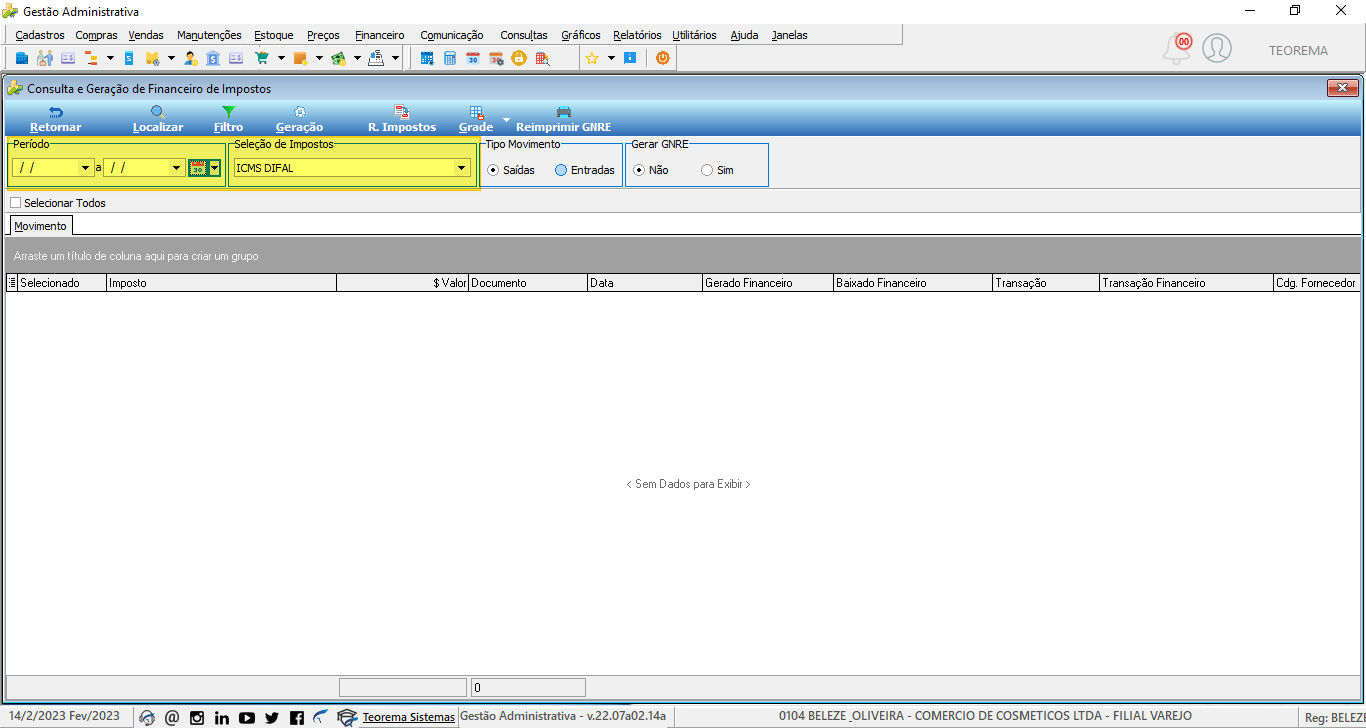Click the green shopping cart toolbar icon
This screenshot has width=1366, height=728.
tap(262, 58)
